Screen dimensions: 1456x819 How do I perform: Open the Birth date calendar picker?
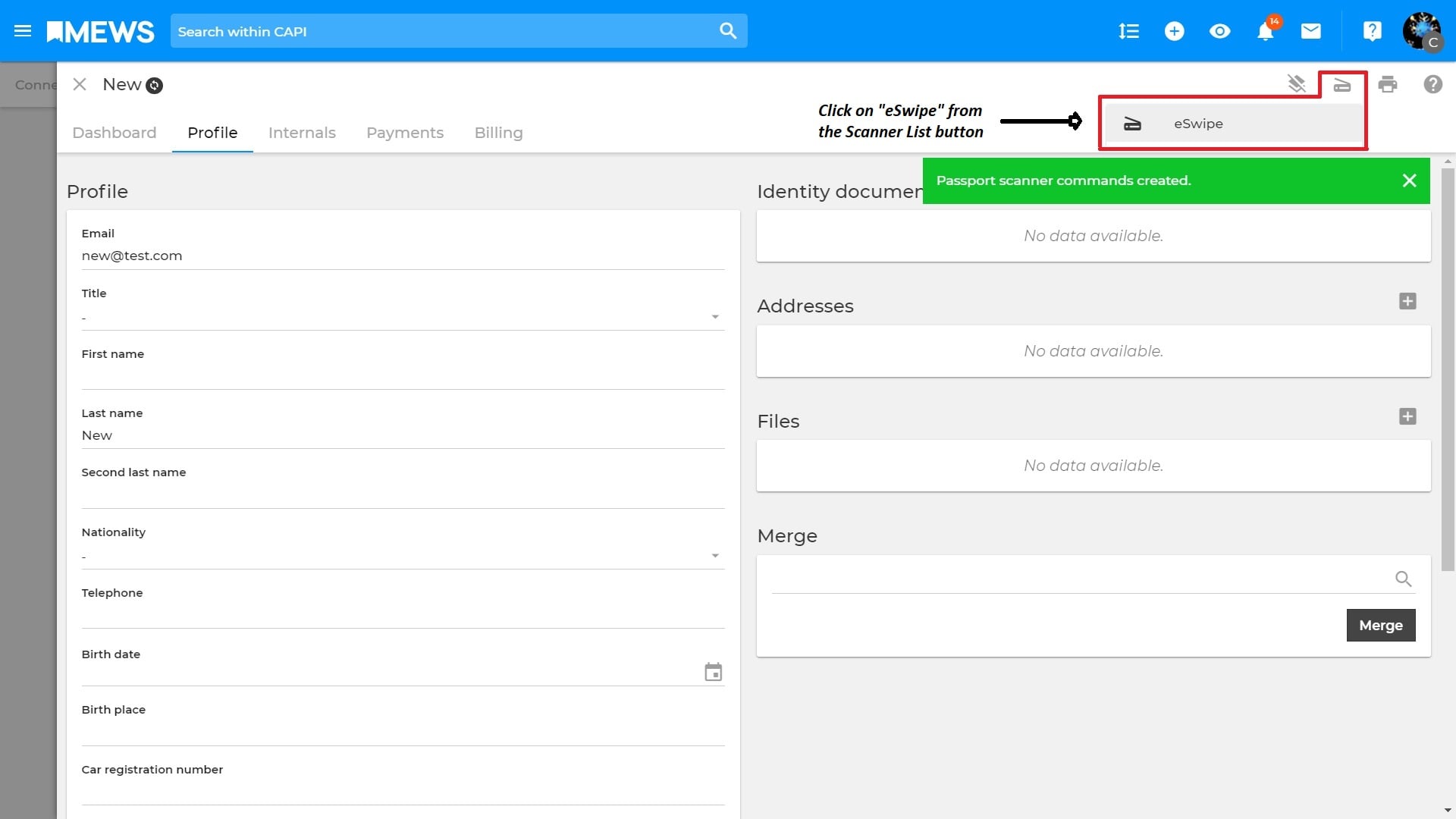pyautogui.click(x=713, y=673)
